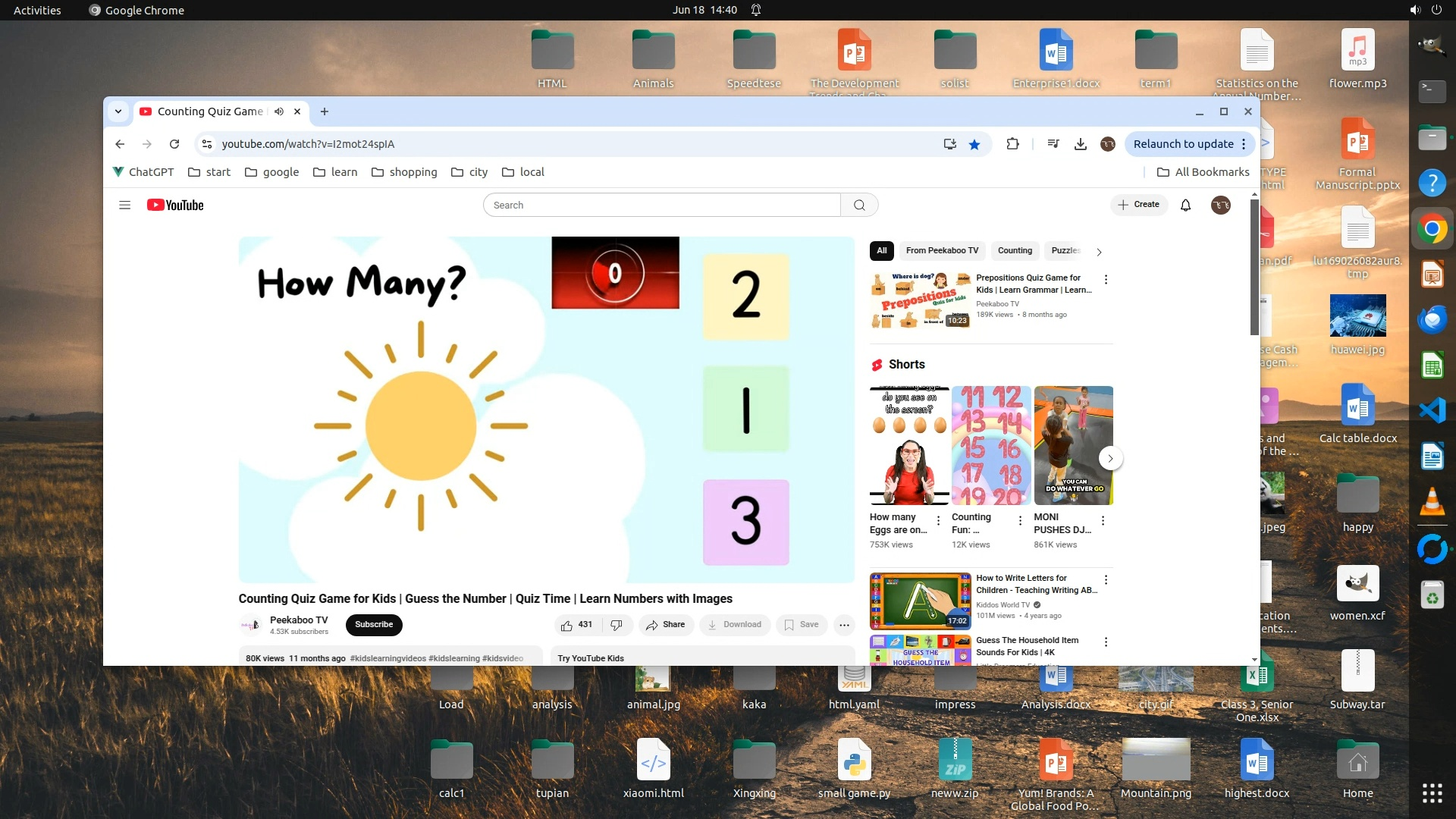Image resolution: width=1456 pixels, height=819 pixels.
Task: Expand the tab search dropdown arrow
Action: [x=118, y=111]
